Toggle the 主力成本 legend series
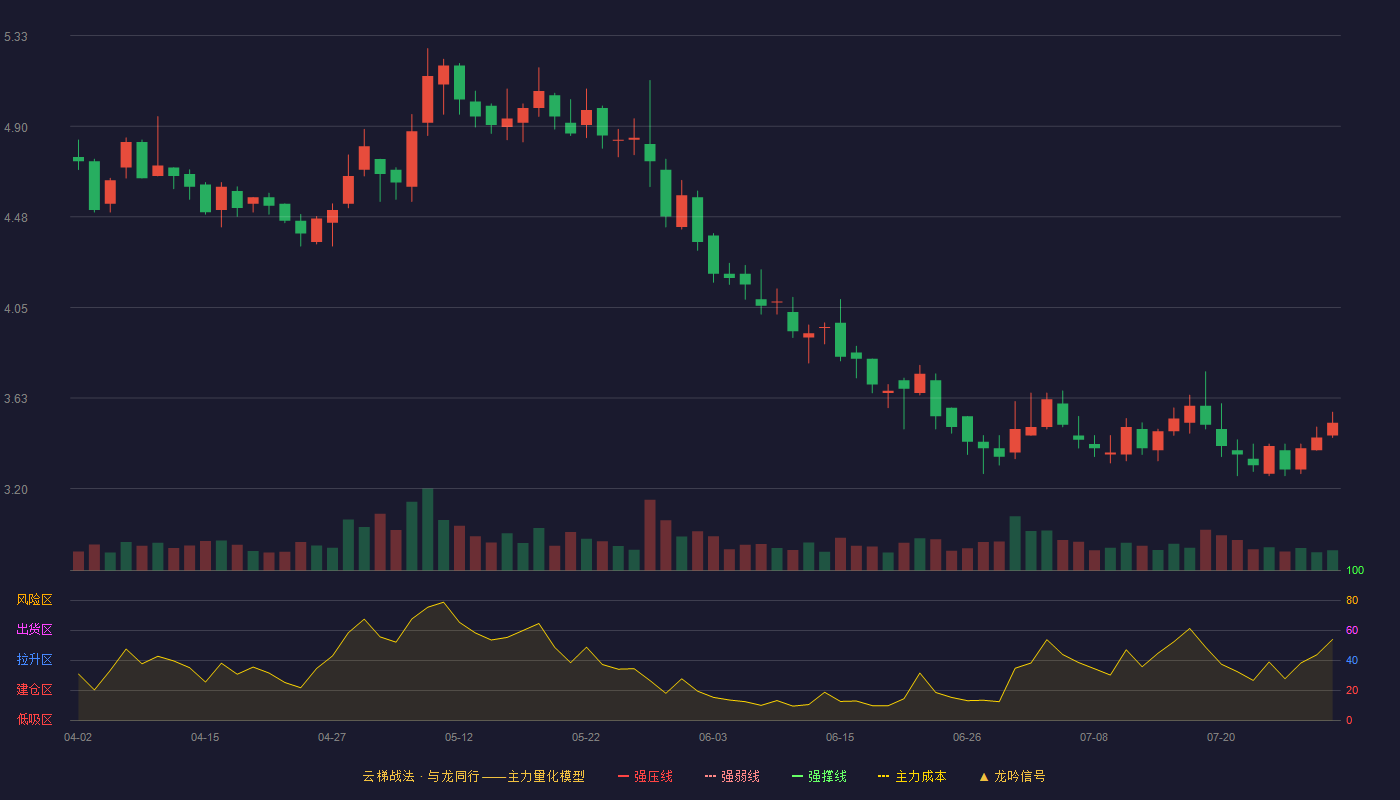 [x=912, y=776]
